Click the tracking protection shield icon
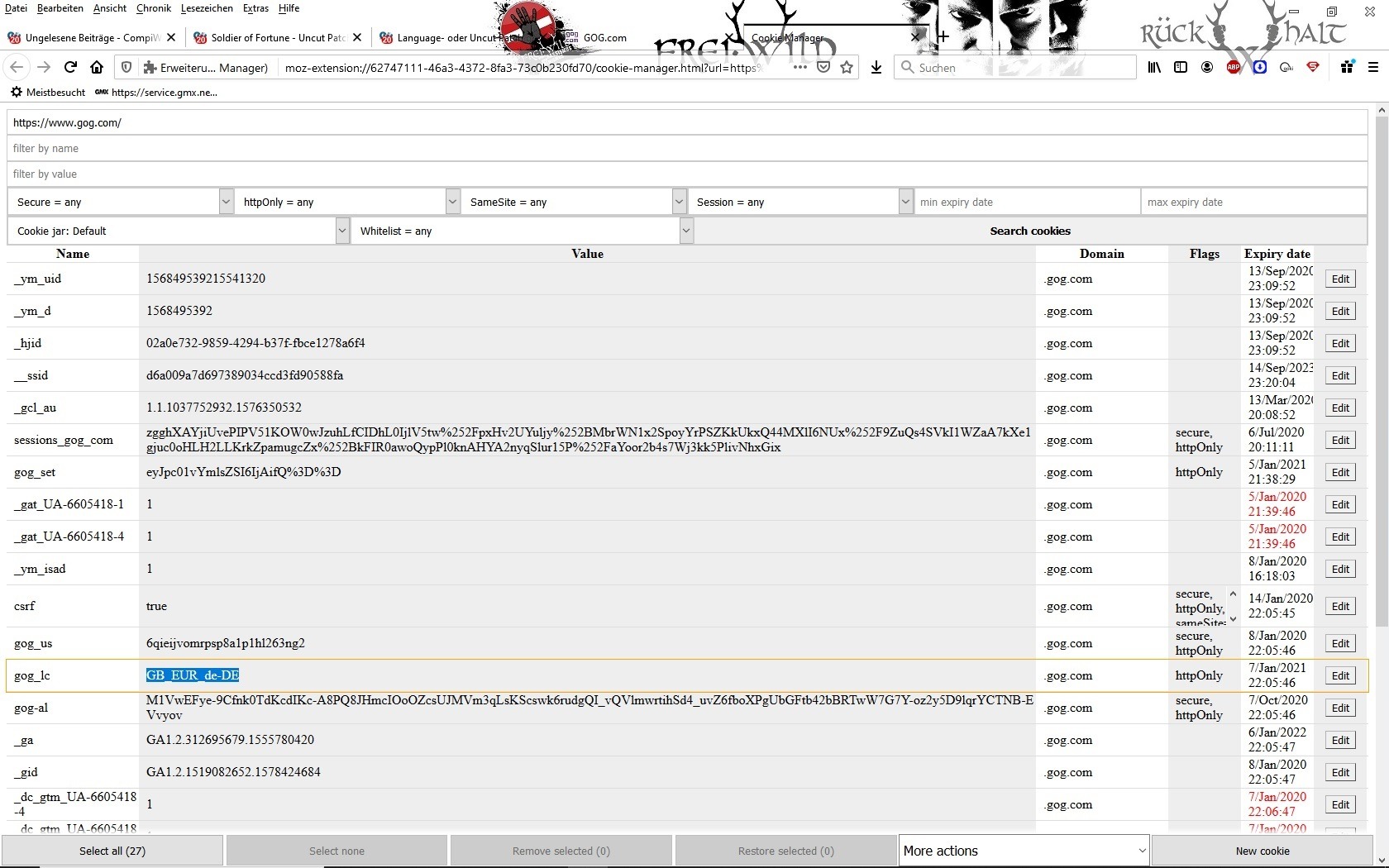1389x868 pixels. 126,68
